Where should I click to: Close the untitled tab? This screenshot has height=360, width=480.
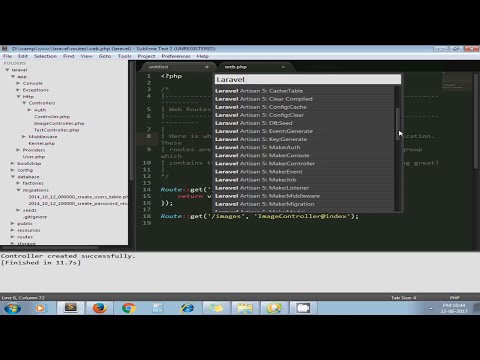207,67
